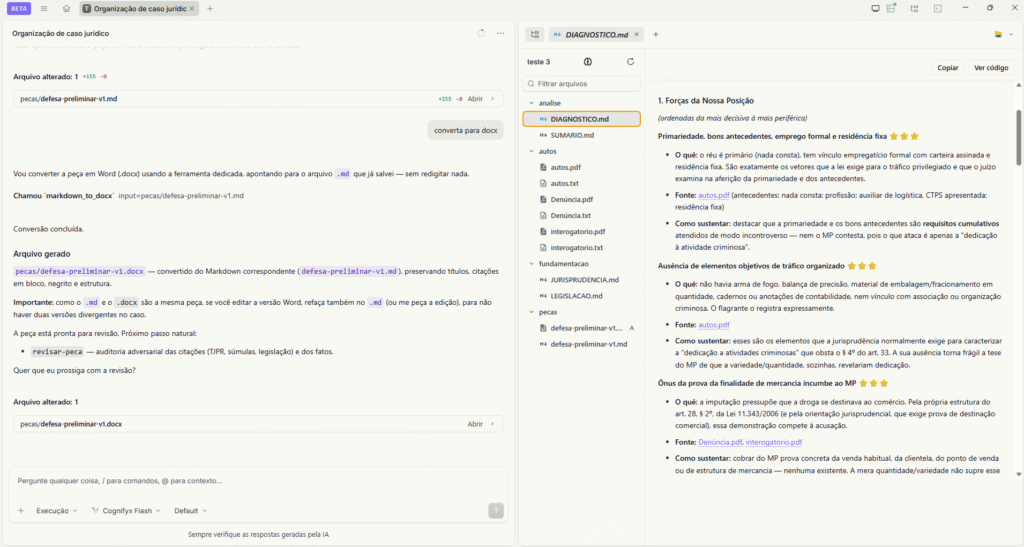Viewport: 1024px width, 547px height.
Task: Close the Organização de caso jurídic tab
Action: (x=191, y=8)
